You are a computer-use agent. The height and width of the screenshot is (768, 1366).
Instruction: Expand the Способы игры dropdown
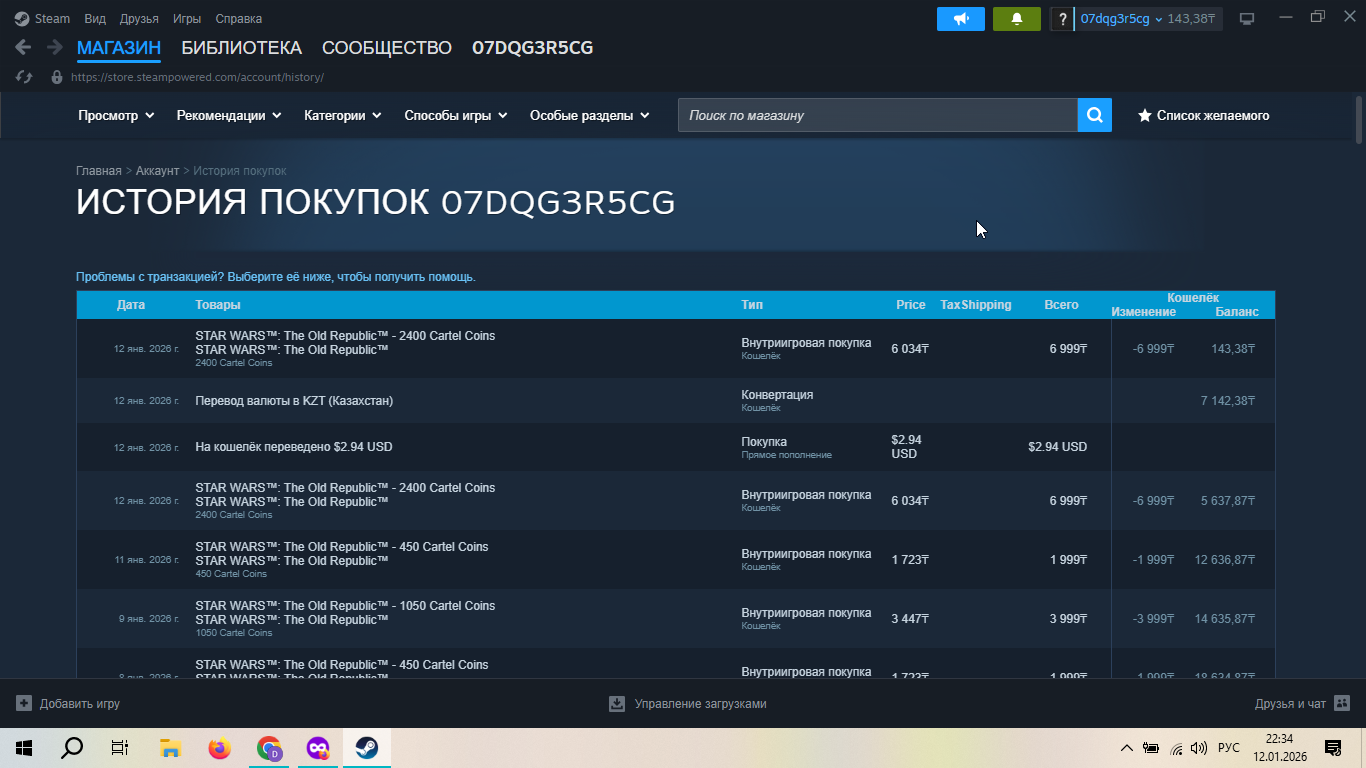point(456,115)
